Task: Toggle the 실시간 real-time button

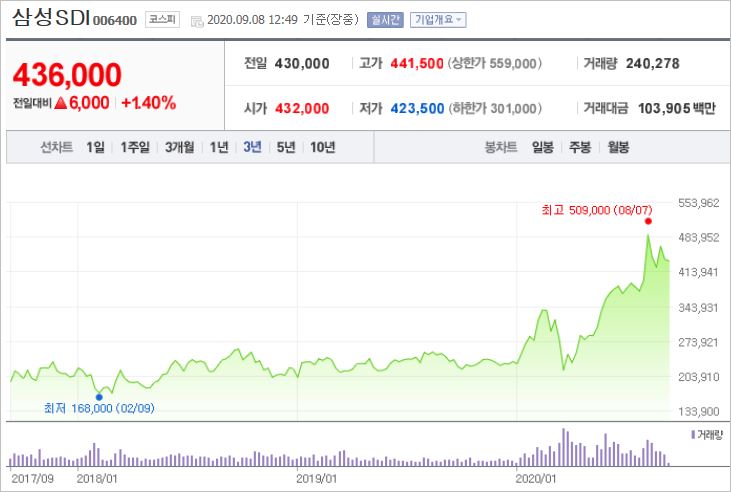Action: [385, 20]
